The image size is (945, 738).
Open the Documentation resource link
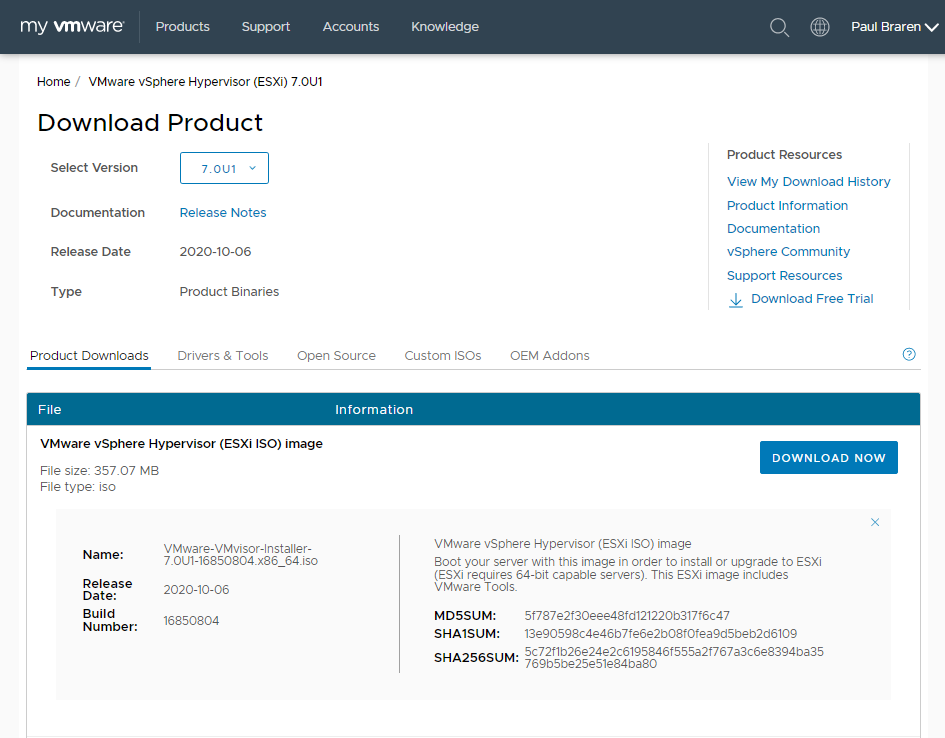[x=773, y=228]
